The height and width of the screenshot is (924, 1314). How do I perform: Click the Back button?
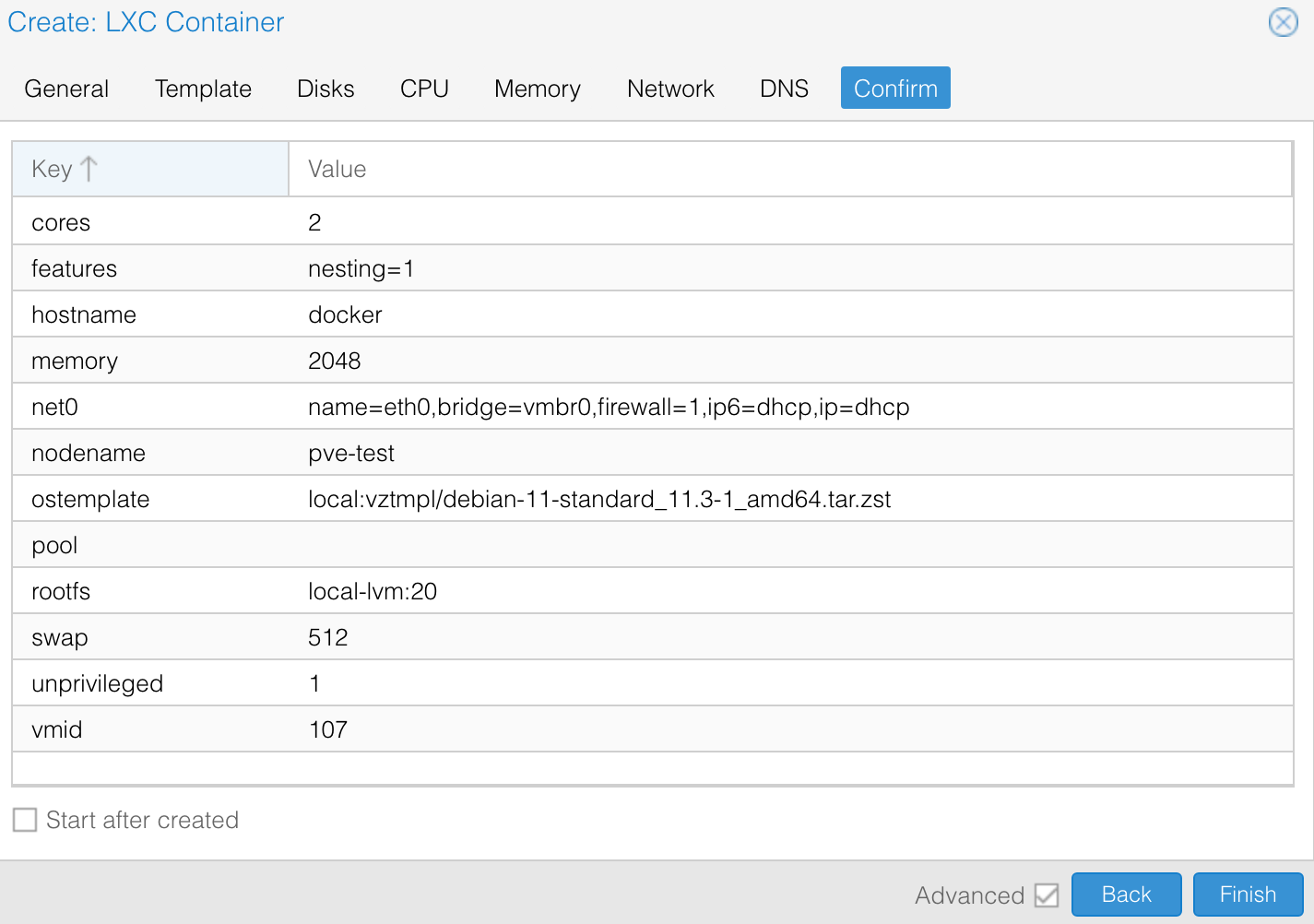tap(1126, 894)
